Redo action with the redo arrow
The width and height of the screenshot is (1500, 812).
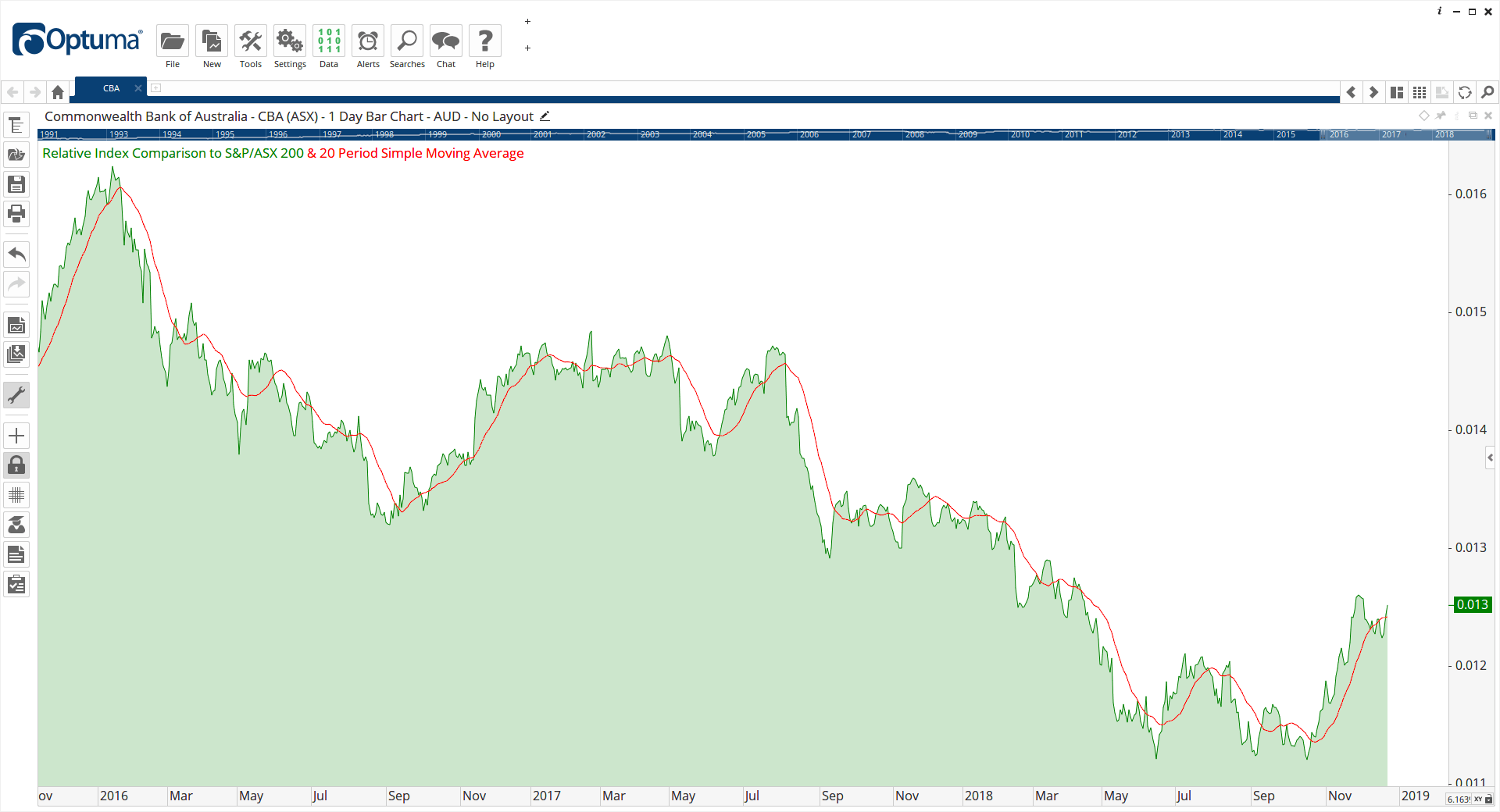click(x=16, y=283)
